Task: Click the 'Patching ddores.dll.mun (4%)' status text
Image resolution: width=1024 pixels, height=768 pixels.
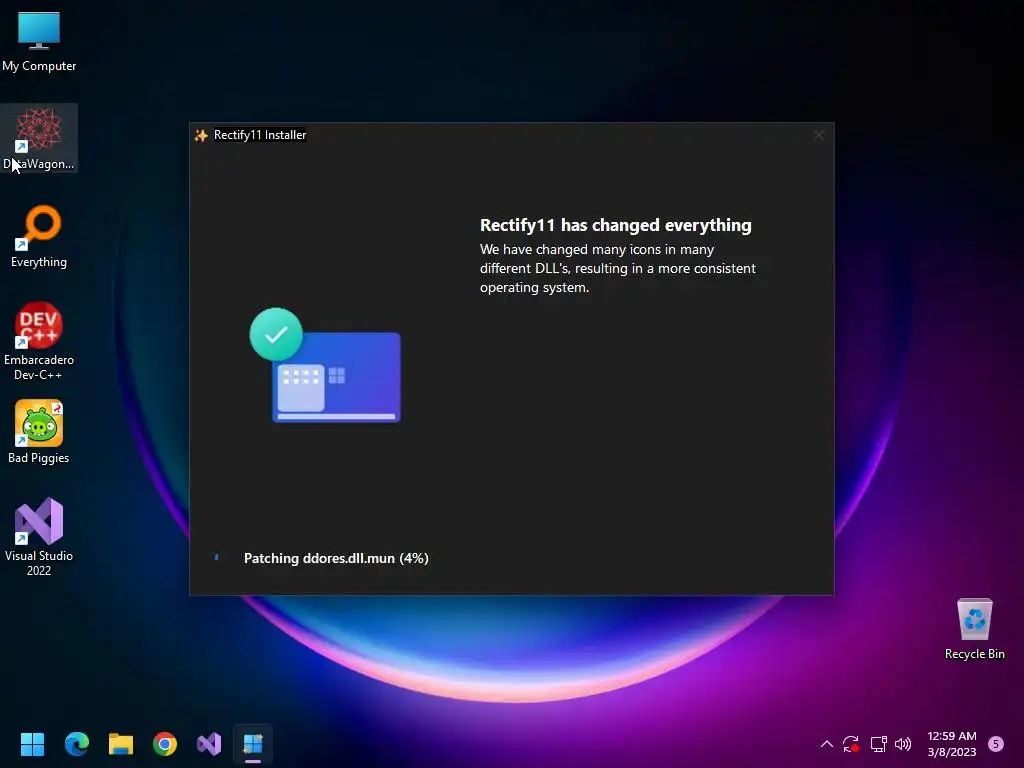Action: 336,558
